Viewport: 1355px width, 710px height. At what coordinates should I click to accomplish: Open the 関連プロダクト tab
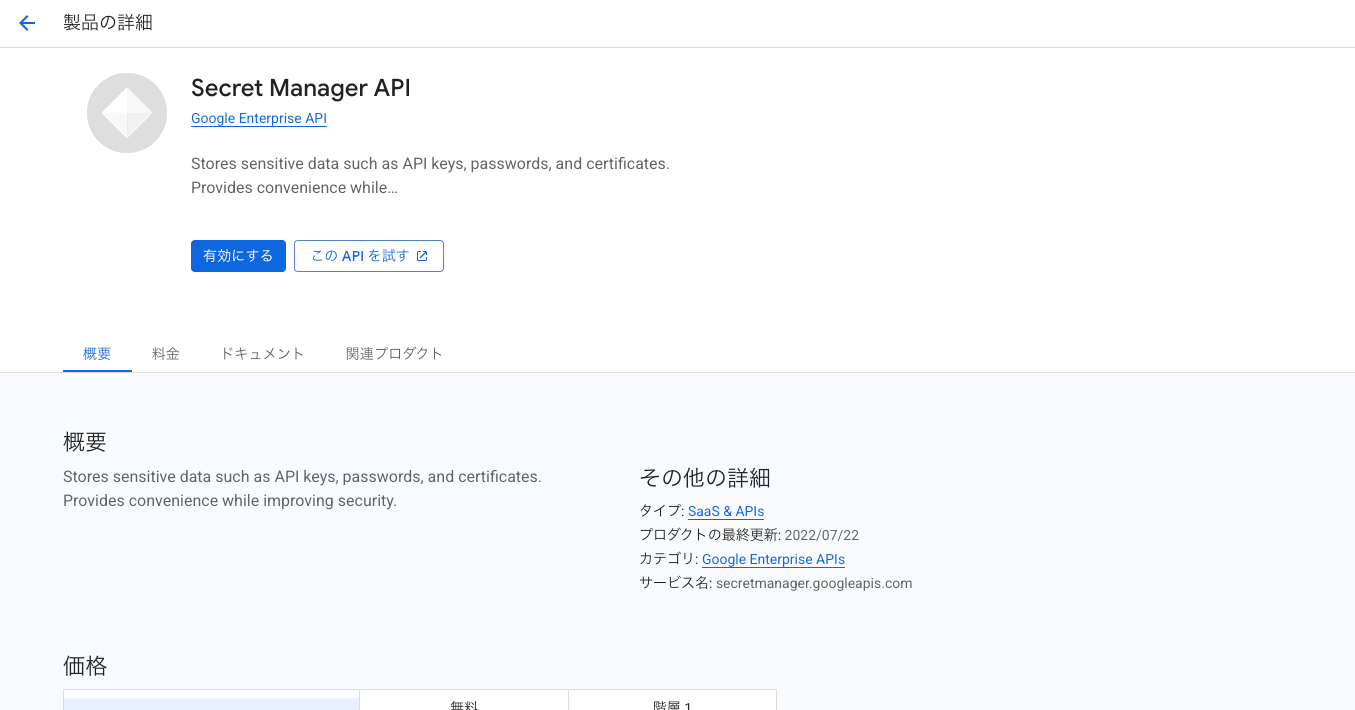tap(394, 354)
